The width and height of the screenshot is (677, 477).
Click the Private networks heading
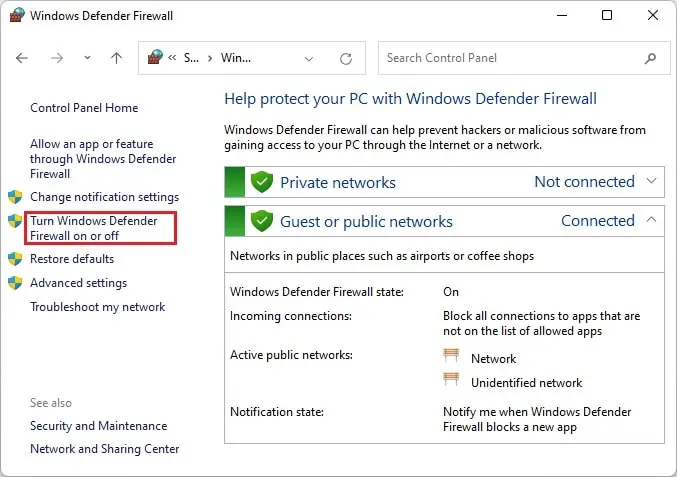(x=338, y=183)
